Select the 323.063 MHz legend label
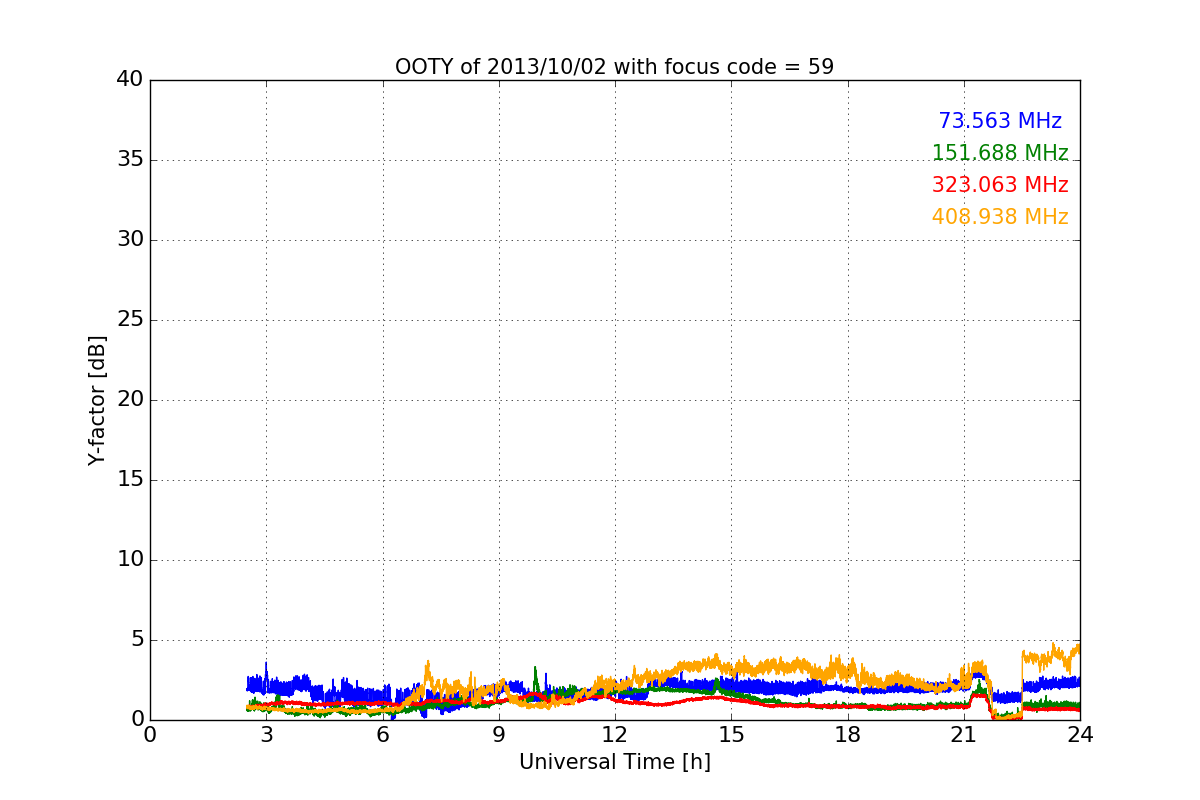Image resolution: width=1200 pixels, height=800 pixels. coord(1000,185)
